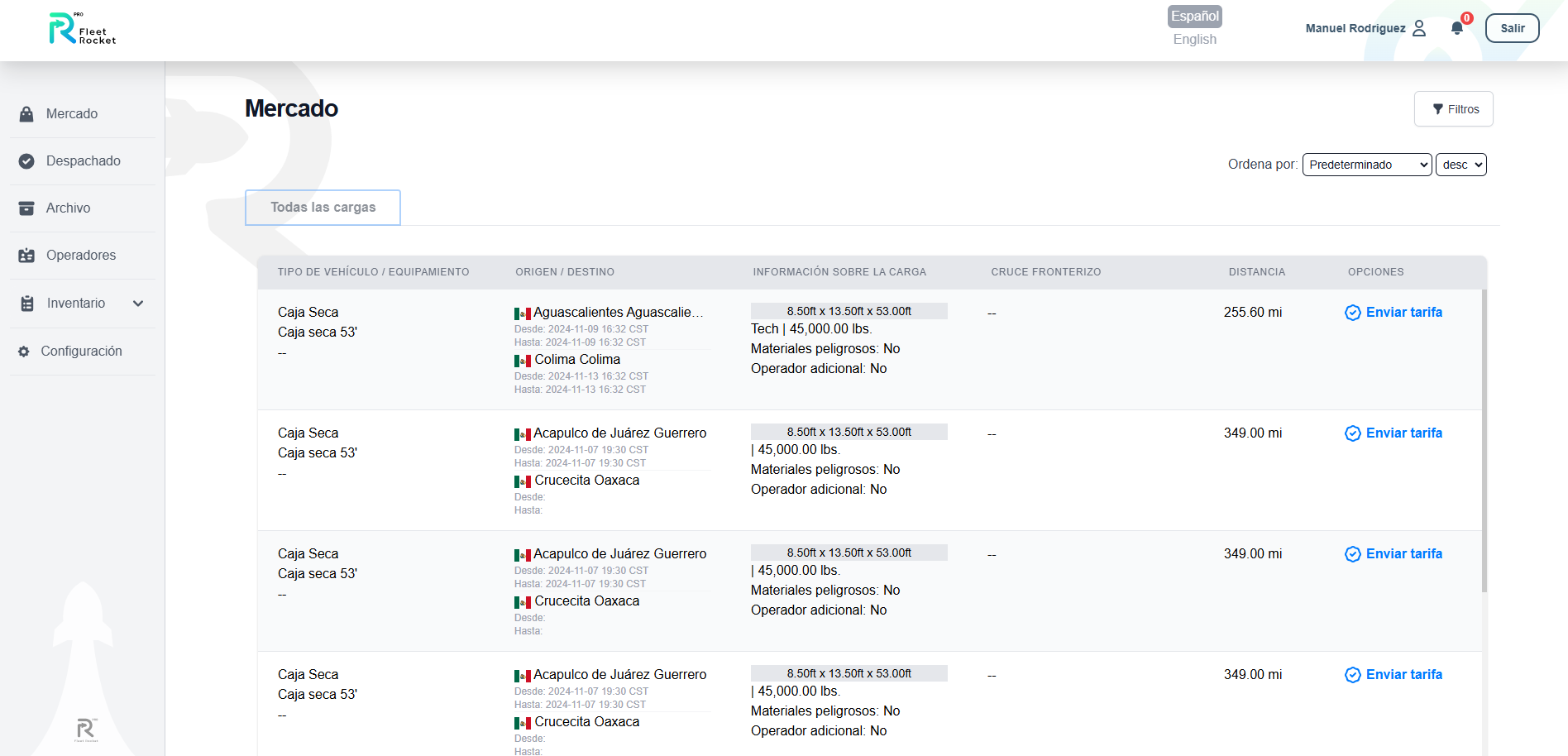Click the Fleet Rocket logo
This screenshot has width=1568, height=756.
(82, 29)
